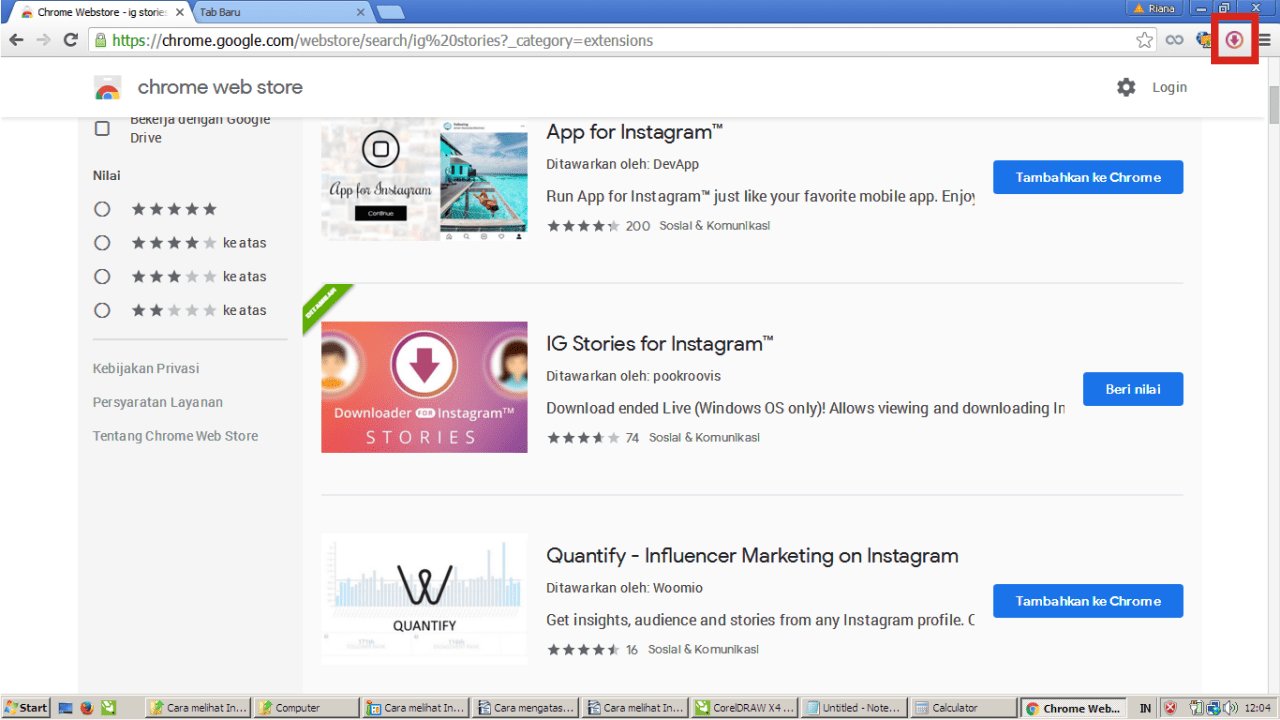The width and height of the screenshot is (1280, 720).
Task: Switch to the Calculator taskbar window
Action: (x=965, y=708)
